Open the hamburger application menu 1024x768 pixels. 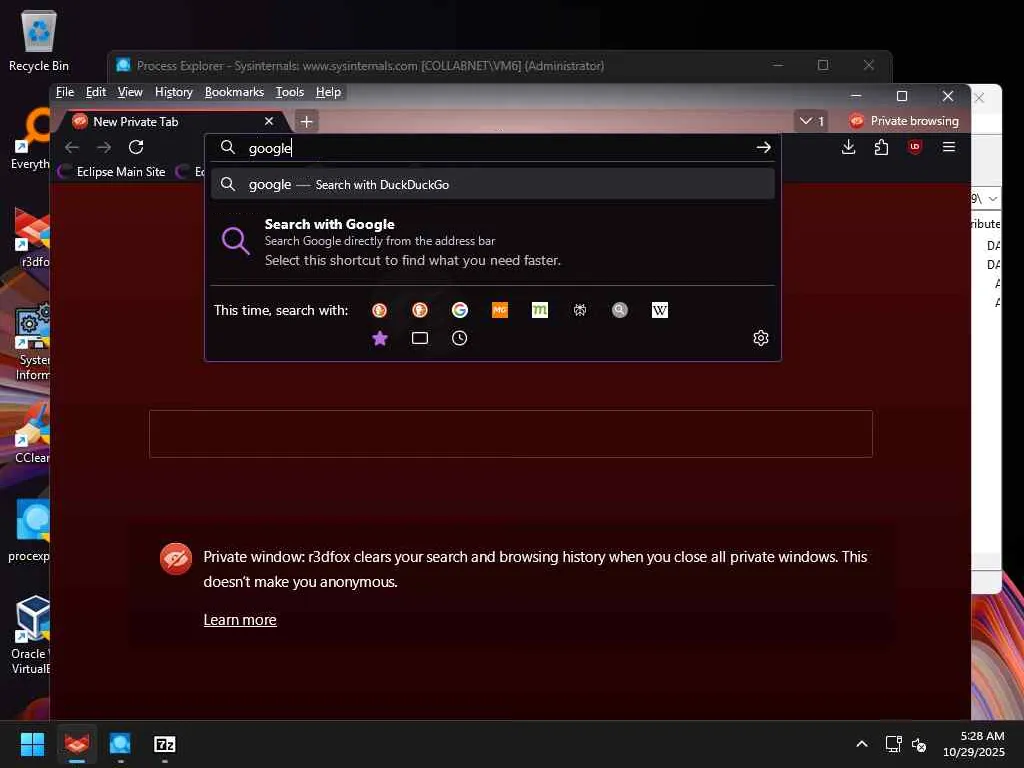[x=949, y=147]
